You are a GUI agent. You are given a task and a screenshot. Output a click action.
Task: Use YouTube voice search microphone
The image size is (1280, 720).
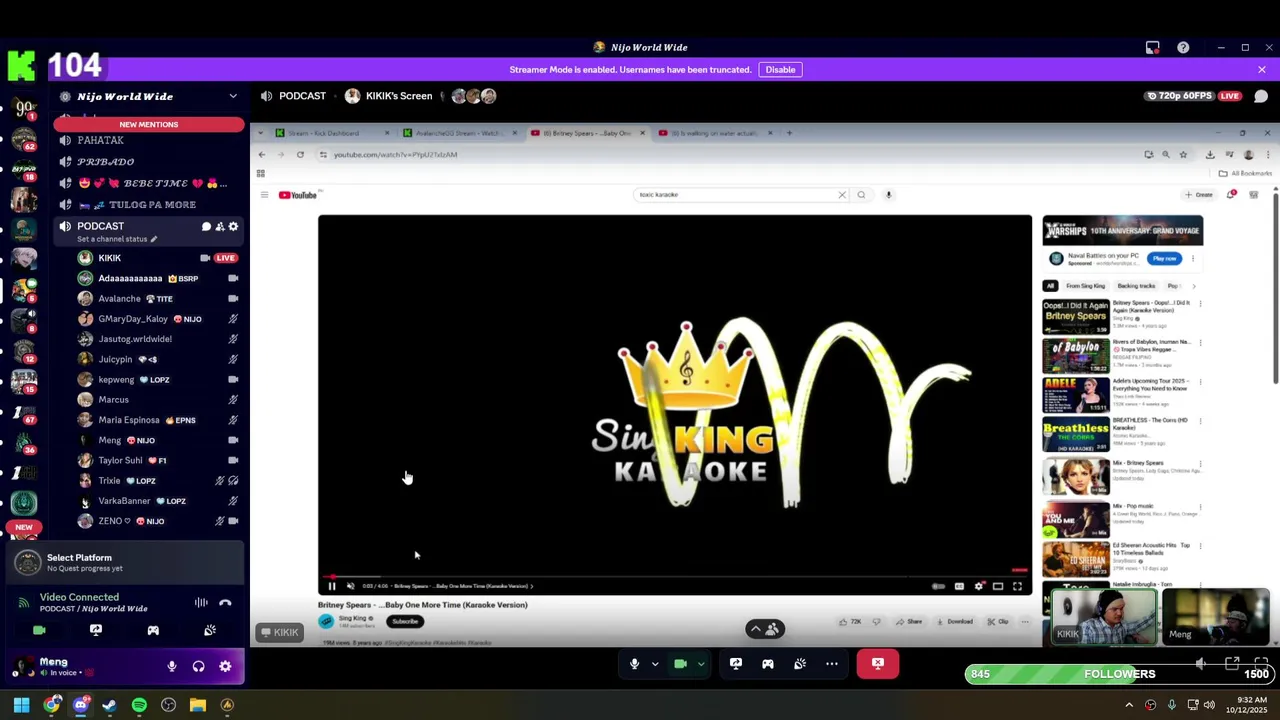(888, 195)
